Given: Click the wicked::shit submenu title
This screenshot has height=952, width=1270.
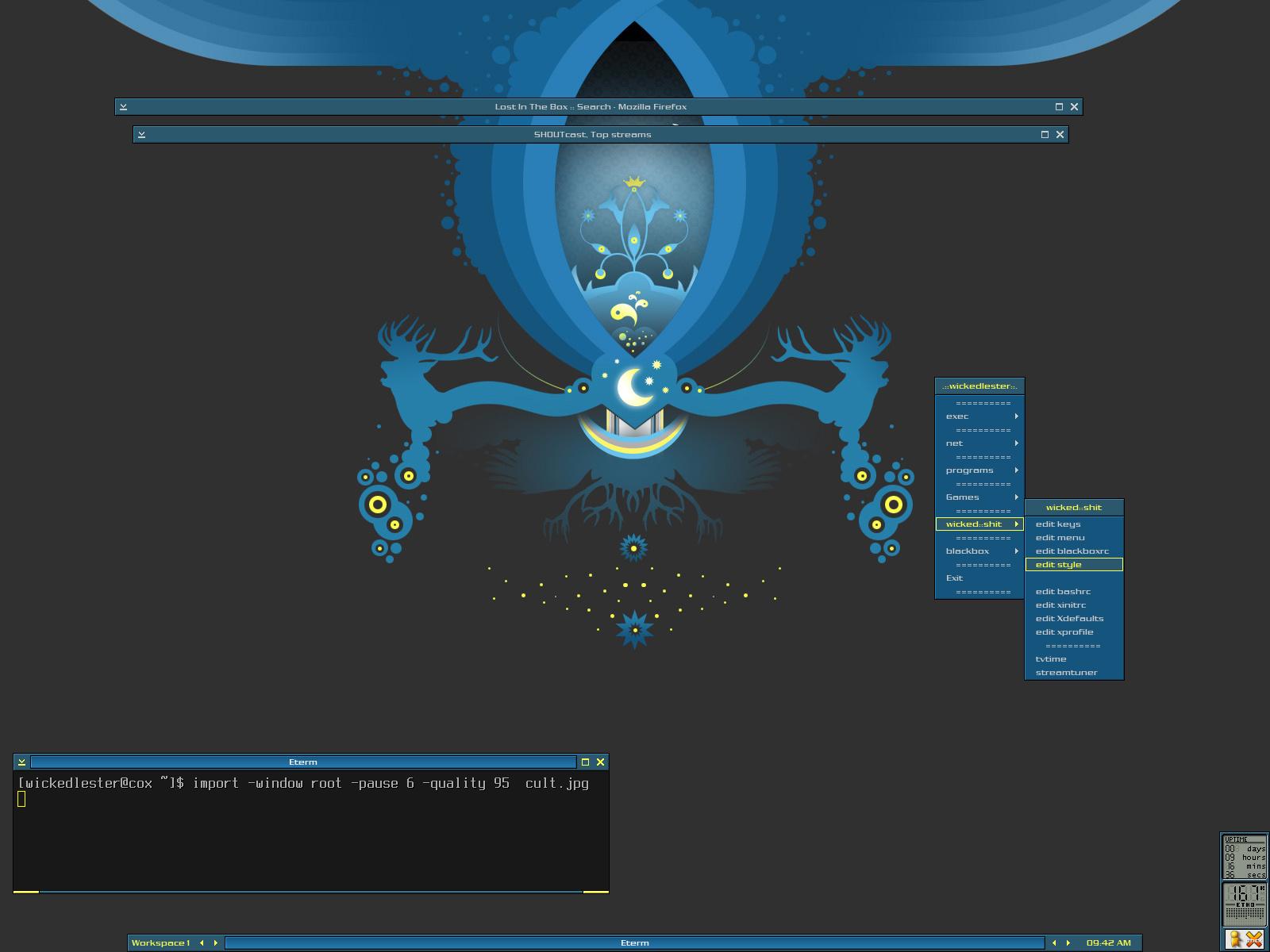Looking at the screenshot, I should 1074,508.
